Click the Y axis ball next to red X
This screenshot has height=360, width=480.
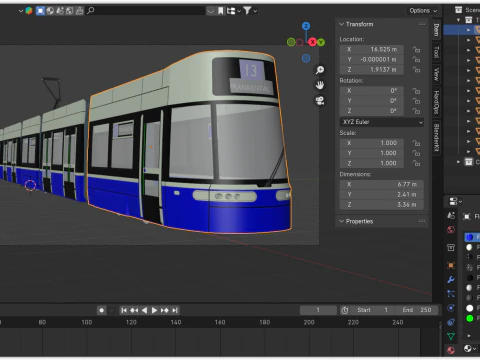point(321,42)
